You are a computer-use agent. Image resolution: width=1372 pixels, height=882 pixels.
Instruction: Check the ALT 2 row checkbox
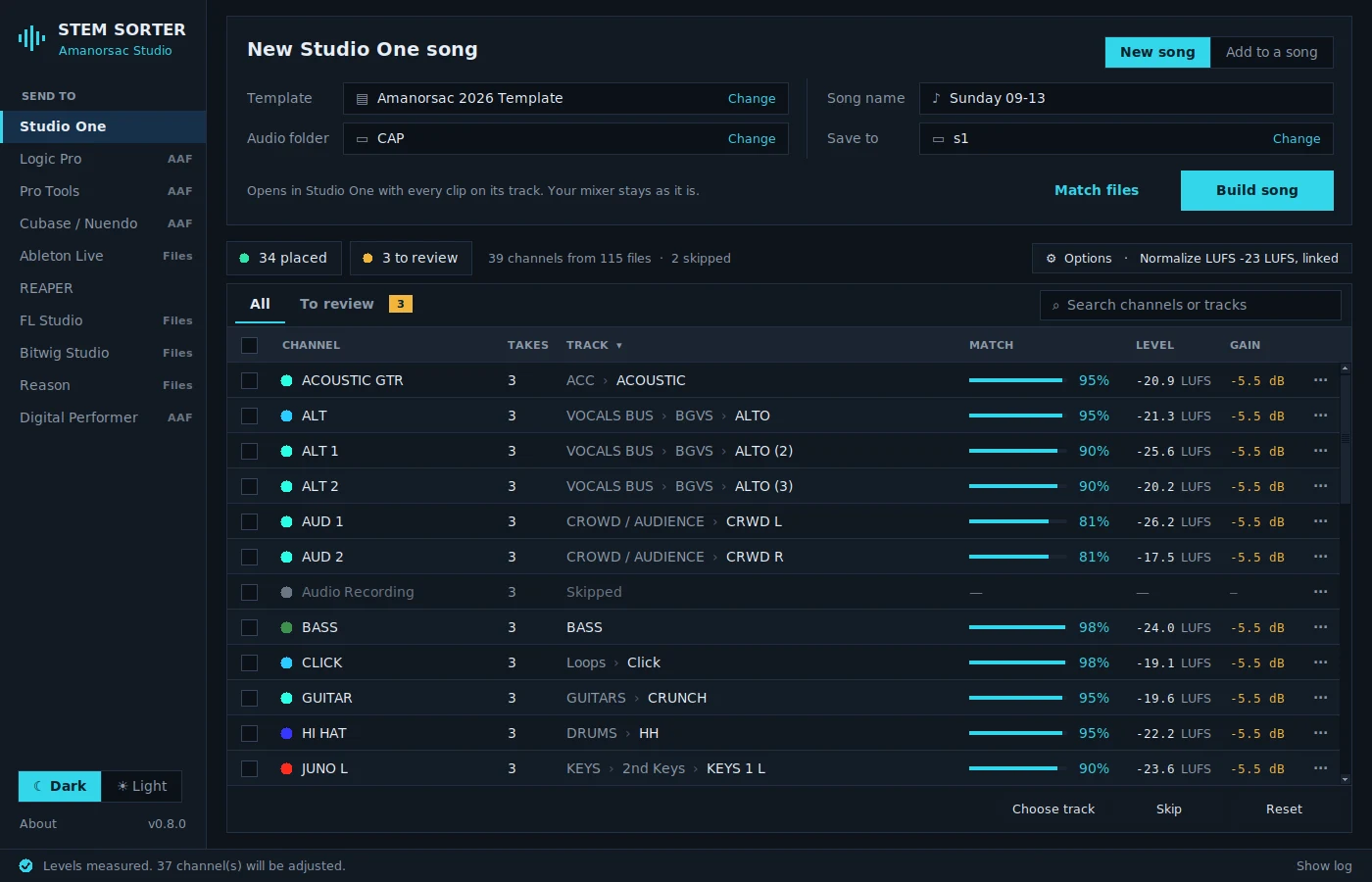(249, 486)
